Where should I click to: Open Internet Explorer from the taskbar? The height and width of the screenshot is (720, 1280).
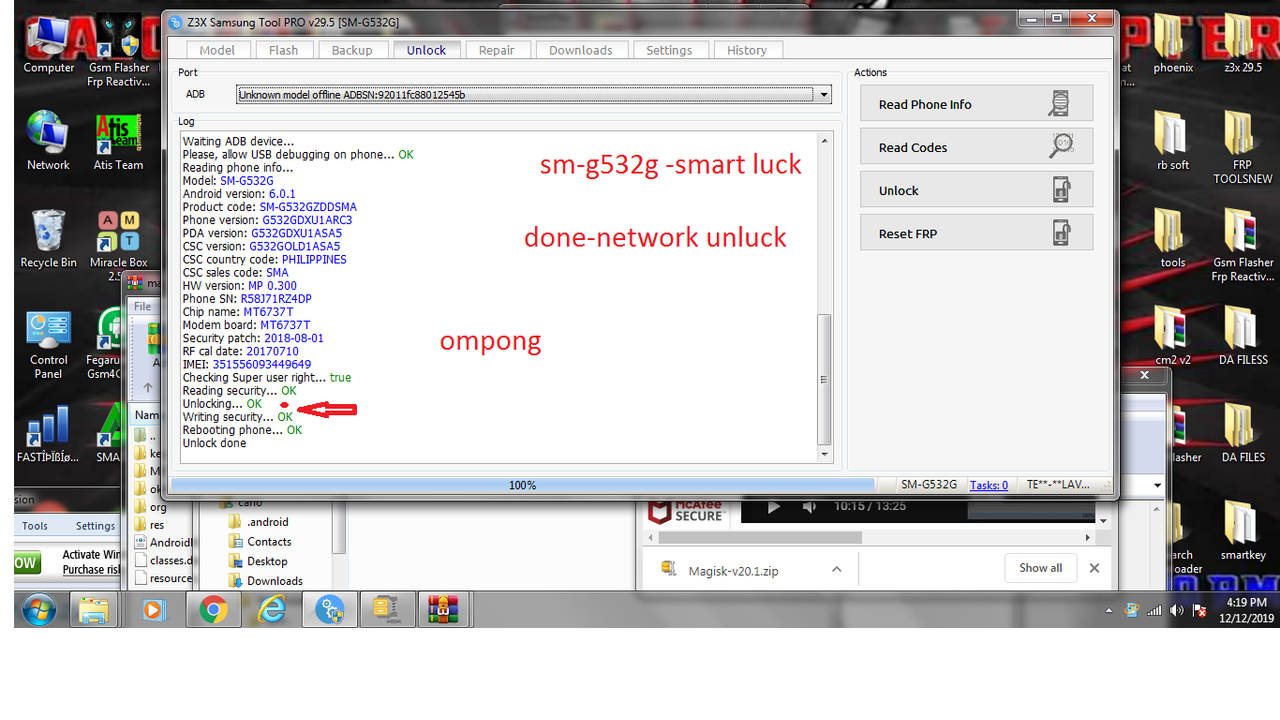[x=271, y=609]
